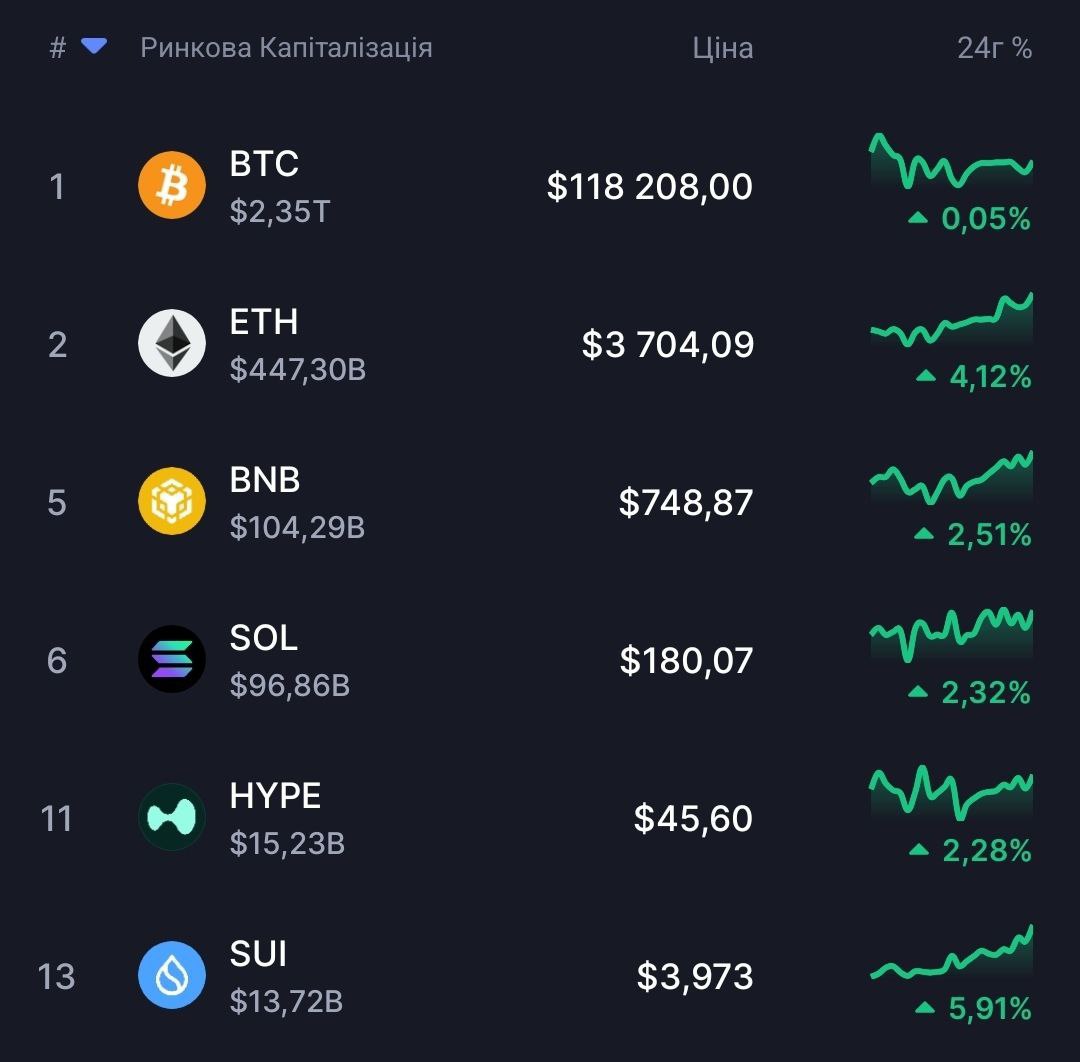This screenshot has height=1062, width=1080.
Task: View the BTC 24-hour sparkline chart
Action: coord(951,161)
